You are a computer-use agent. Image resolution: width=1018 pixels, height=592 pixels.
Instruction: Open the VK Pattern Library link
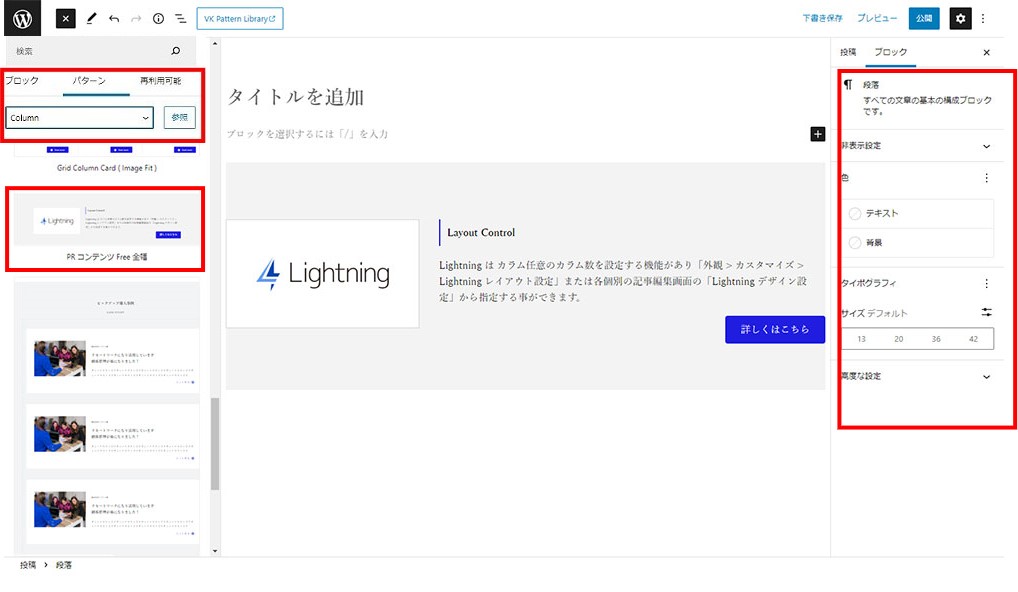tap(240, 18)
